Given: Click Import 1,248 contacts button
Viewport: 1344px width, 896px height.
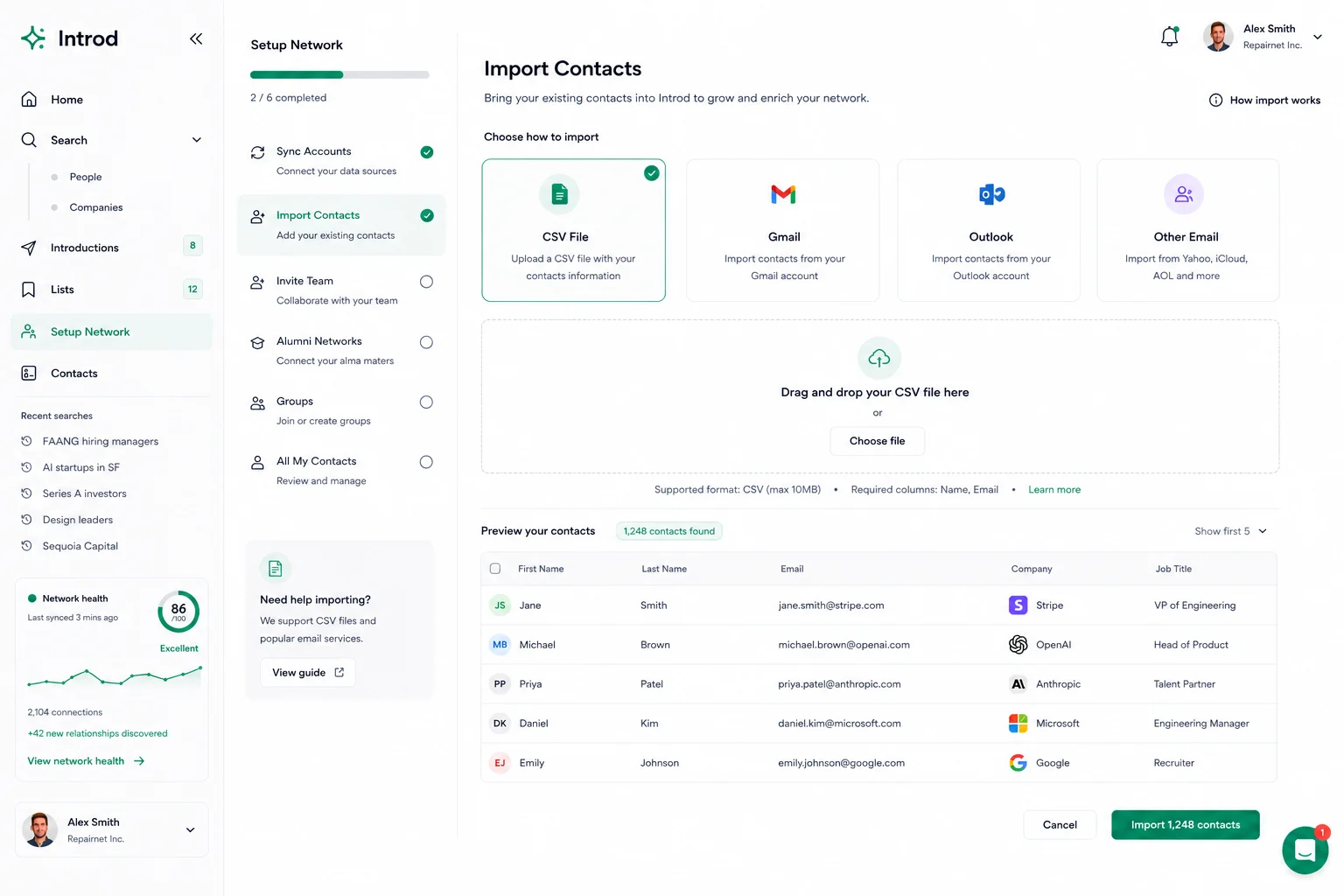Looking at the screenshot, I should click(1186, 825).
